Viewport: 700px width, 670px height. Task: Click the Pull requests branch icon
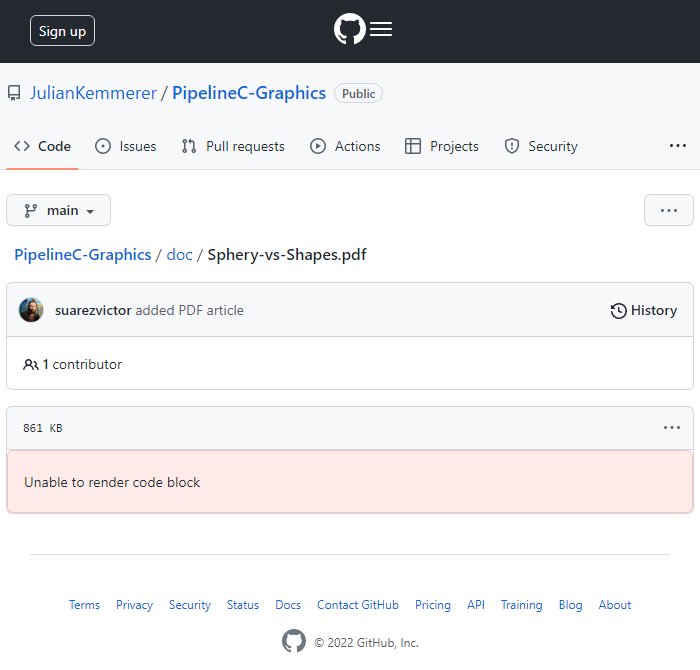click(x=189, y=146)
